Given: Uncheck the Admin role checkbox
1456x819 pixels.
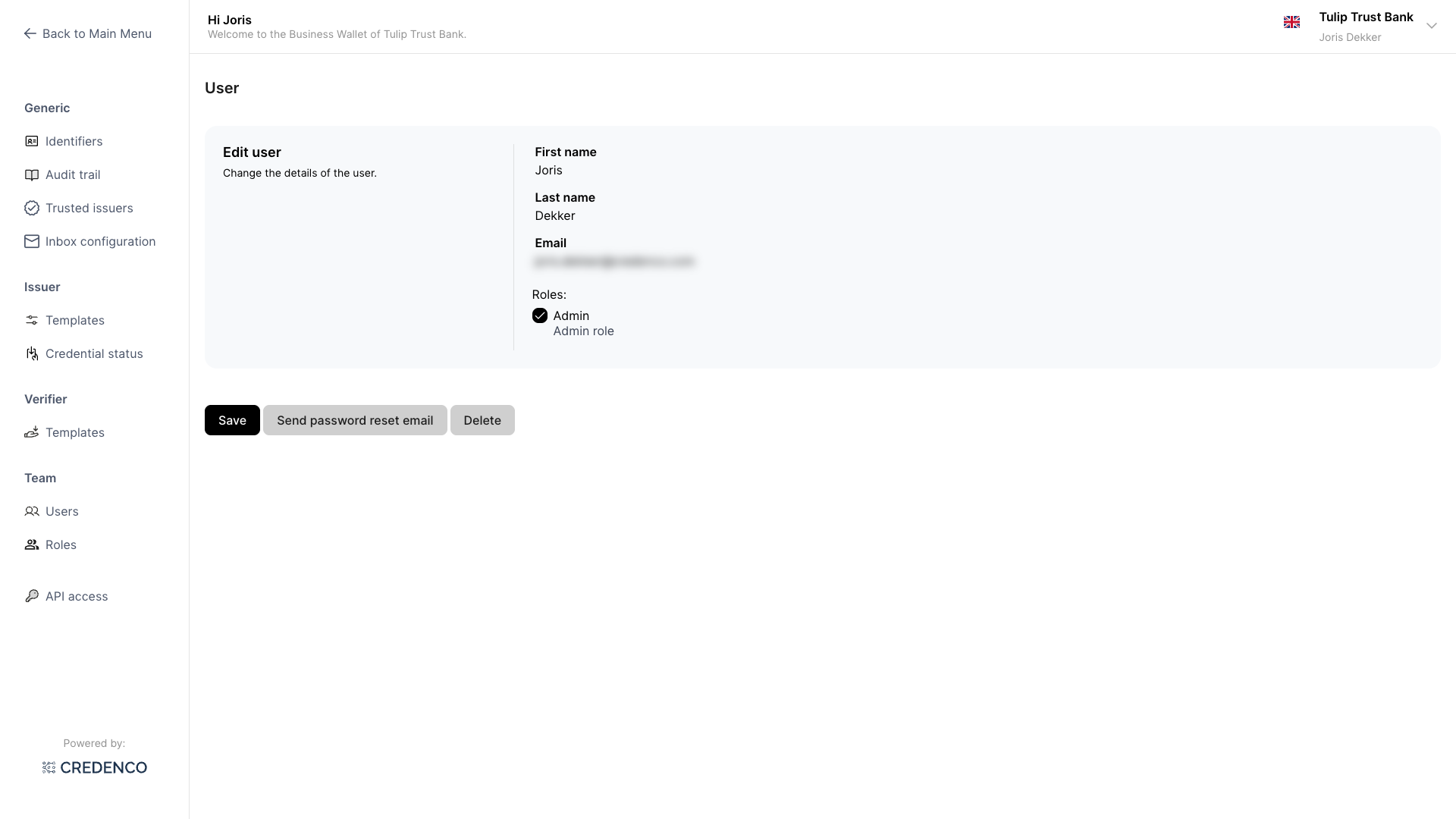Looking at the screenshot, I should [x=540, y=315].
